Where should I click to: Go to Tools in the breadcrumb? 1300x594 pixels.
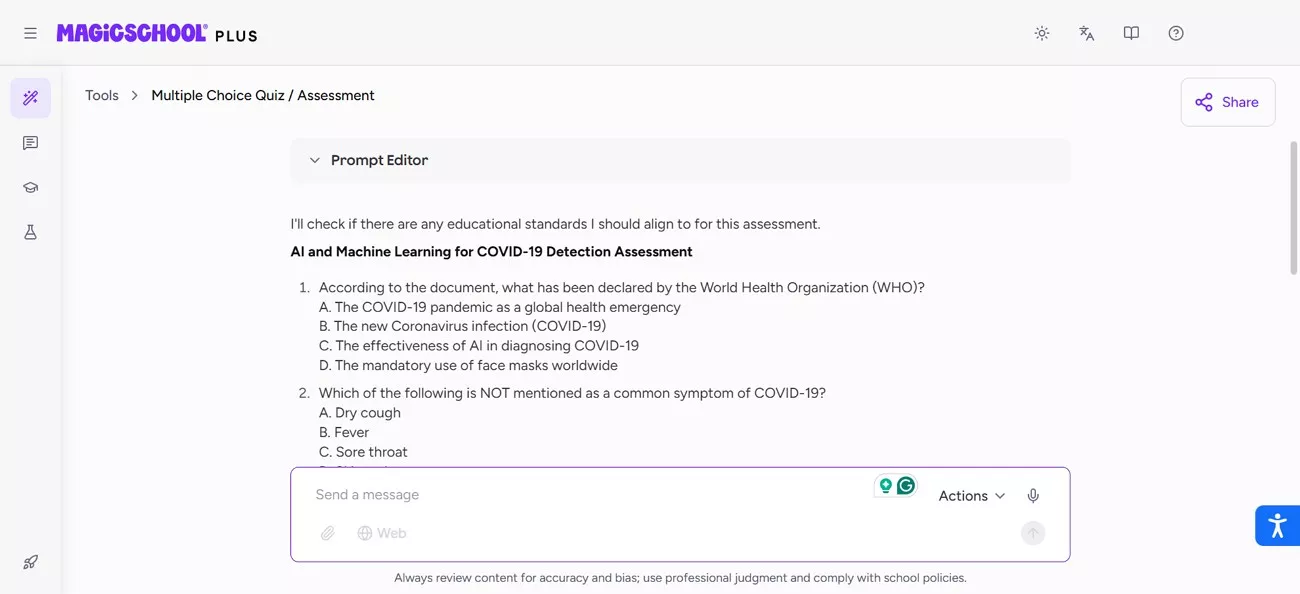(101, 95)
